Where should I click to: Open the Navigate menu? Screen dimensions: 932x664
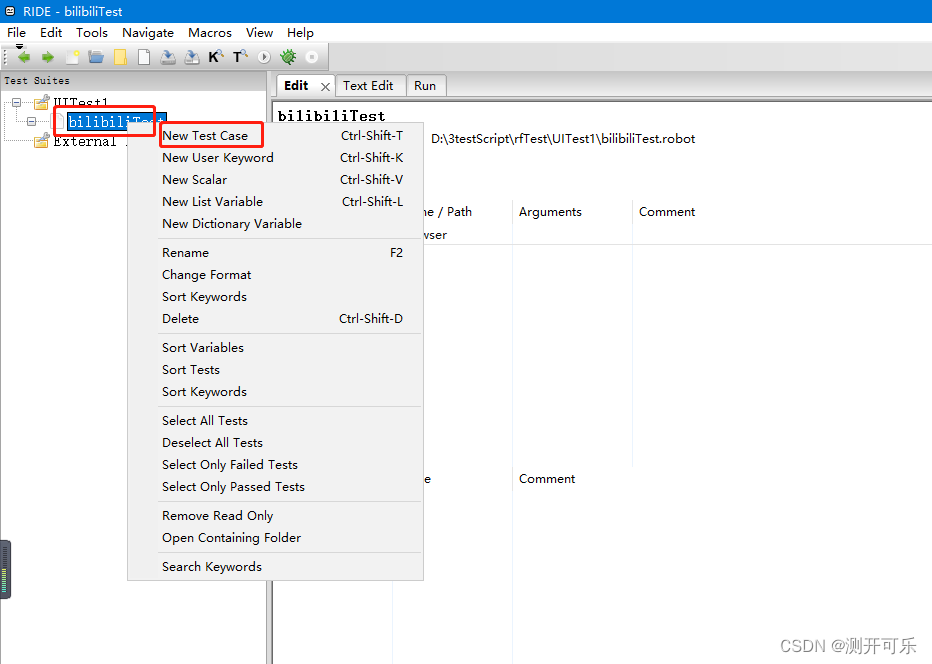click(148, 33)
